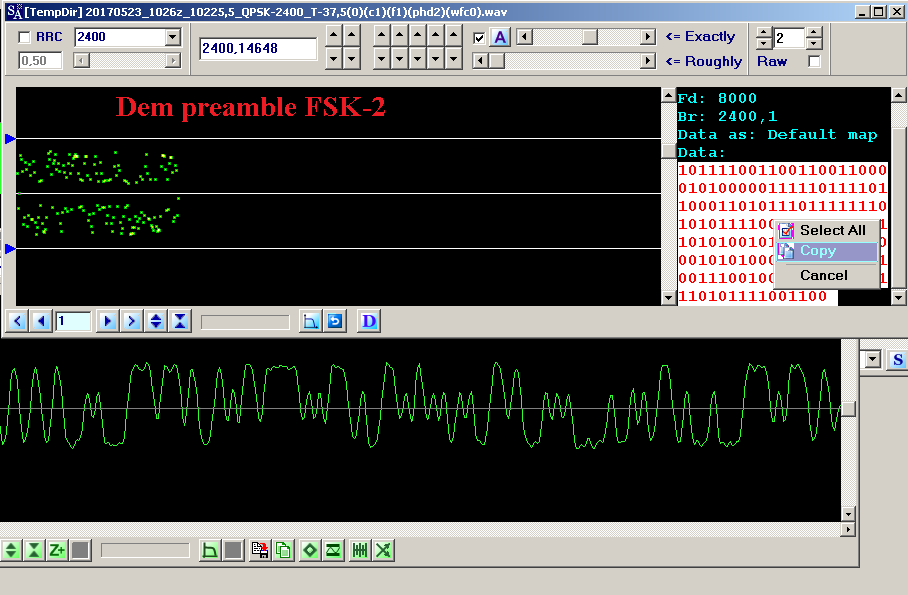The image size is (908, 595).
Task: Click the up stepper right of value 2
Action: coord(814,32)
